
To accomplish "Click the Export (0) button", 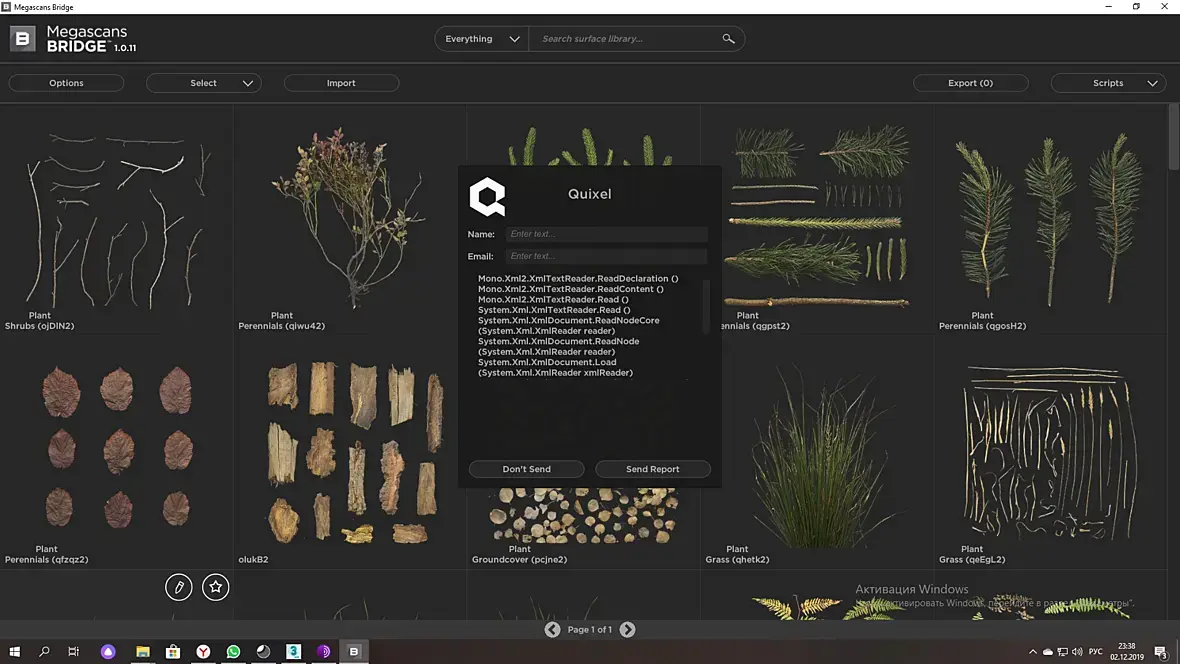I will [970, 83].
